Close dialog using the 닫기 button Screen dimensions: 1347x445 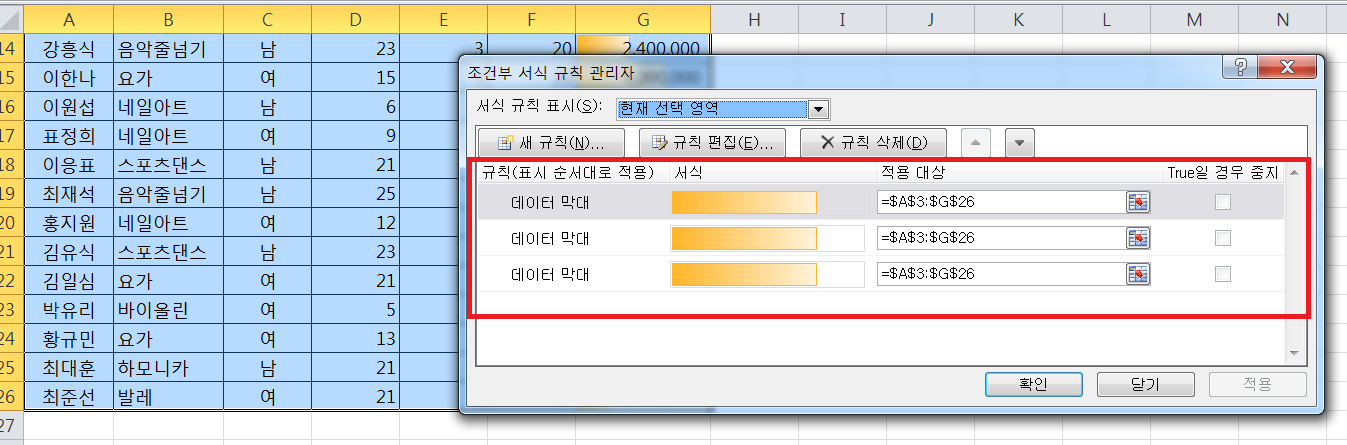pyautogui.click(x=1147, y=385)
